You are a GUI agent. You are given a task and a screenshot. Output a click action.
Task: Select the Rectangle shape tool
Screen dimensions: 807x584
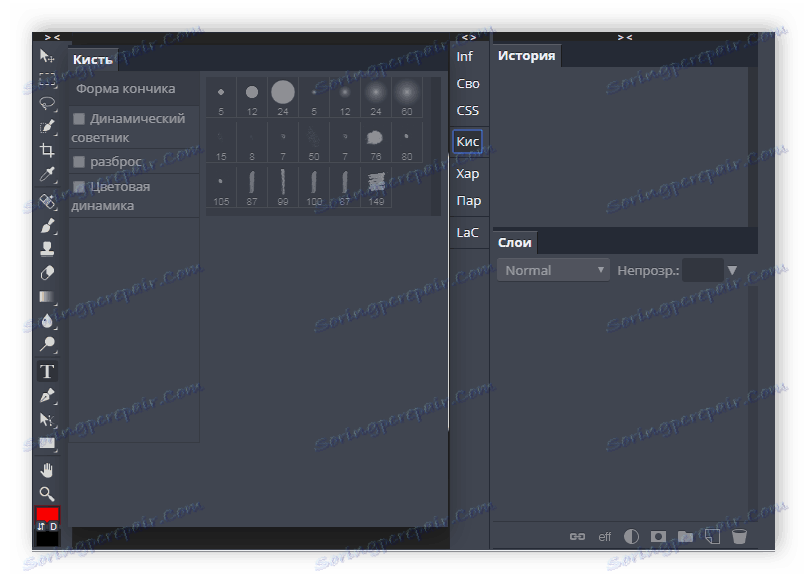(x=47, y=443)
